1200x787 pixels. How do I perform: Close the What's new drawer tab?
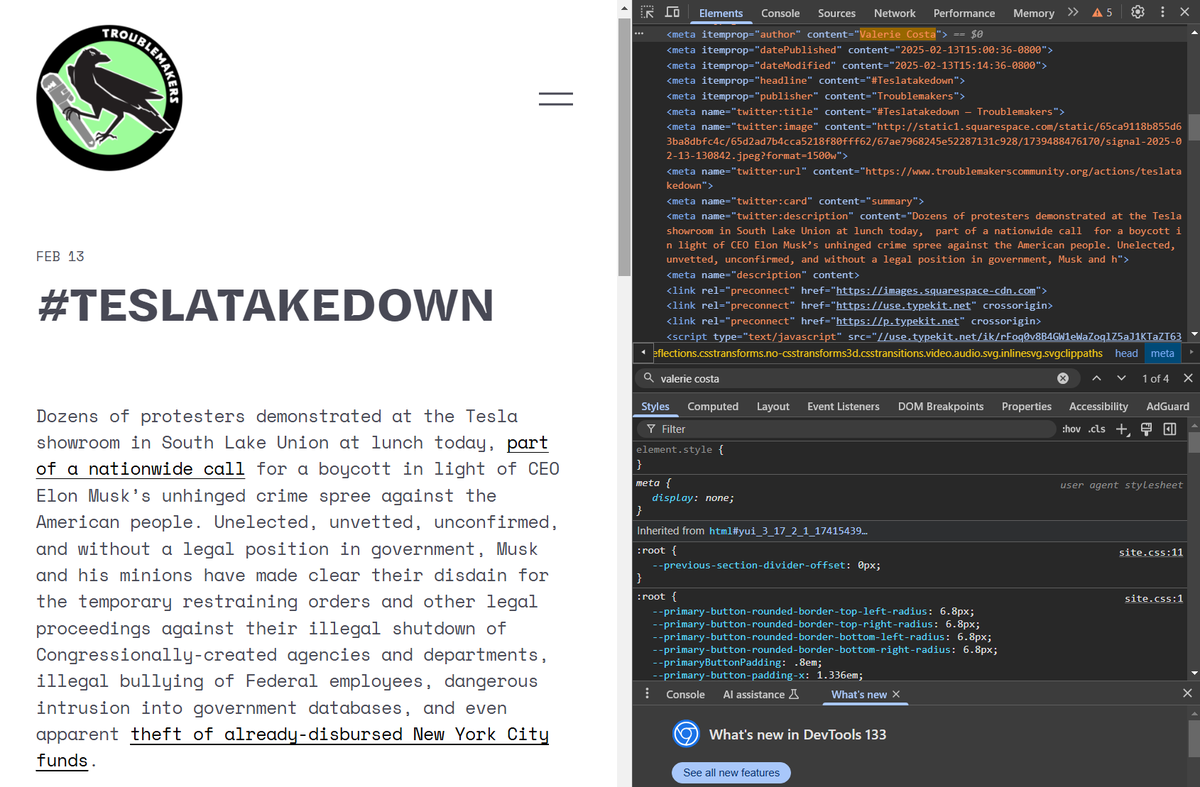coord(896,694)
